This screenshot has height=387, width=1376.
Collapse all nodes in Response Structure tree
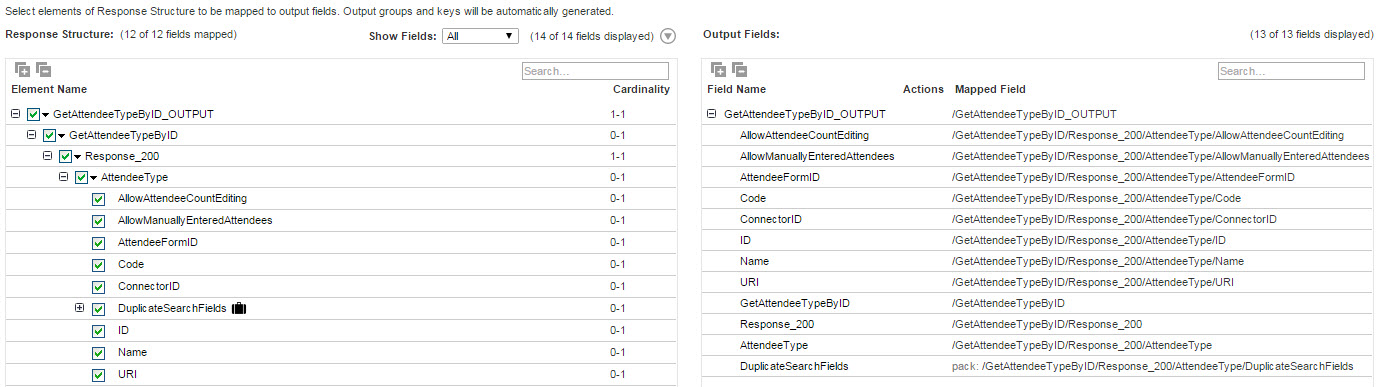(43, 70)
